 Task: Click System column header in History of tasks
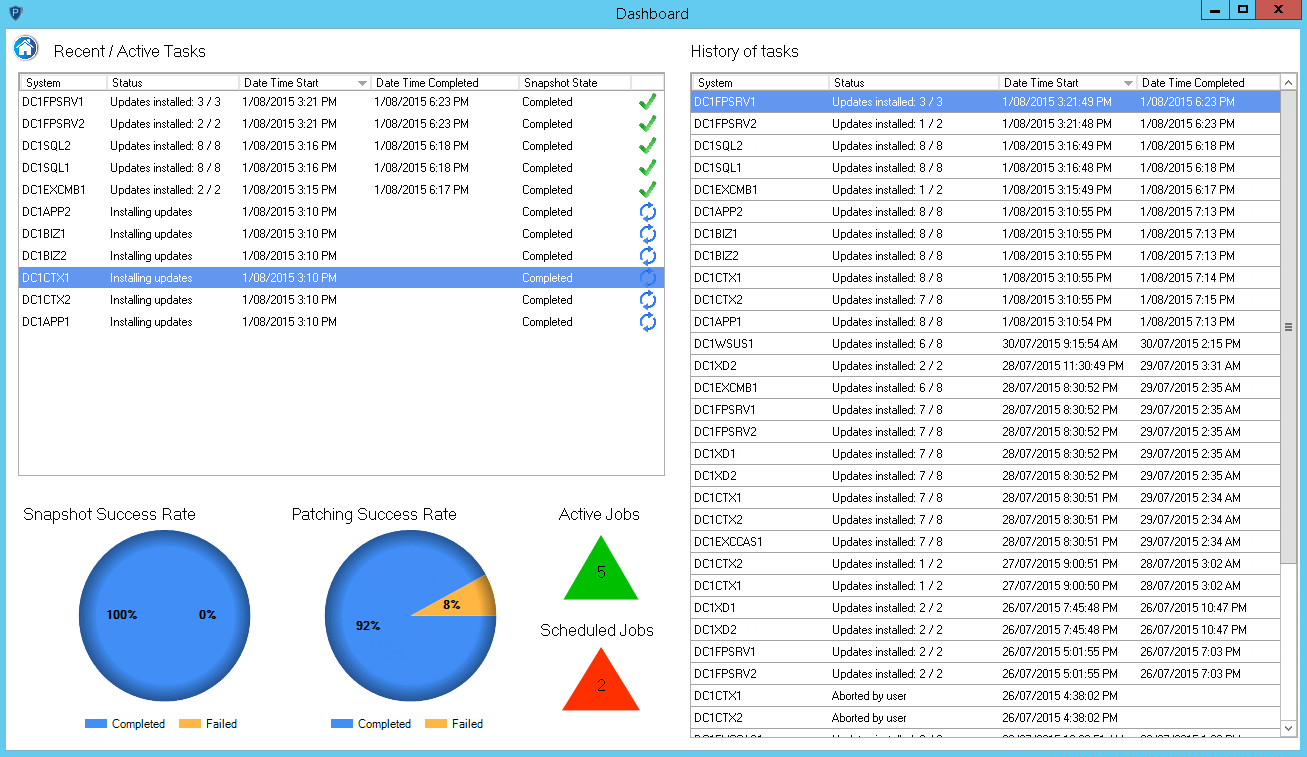point(760,83)
